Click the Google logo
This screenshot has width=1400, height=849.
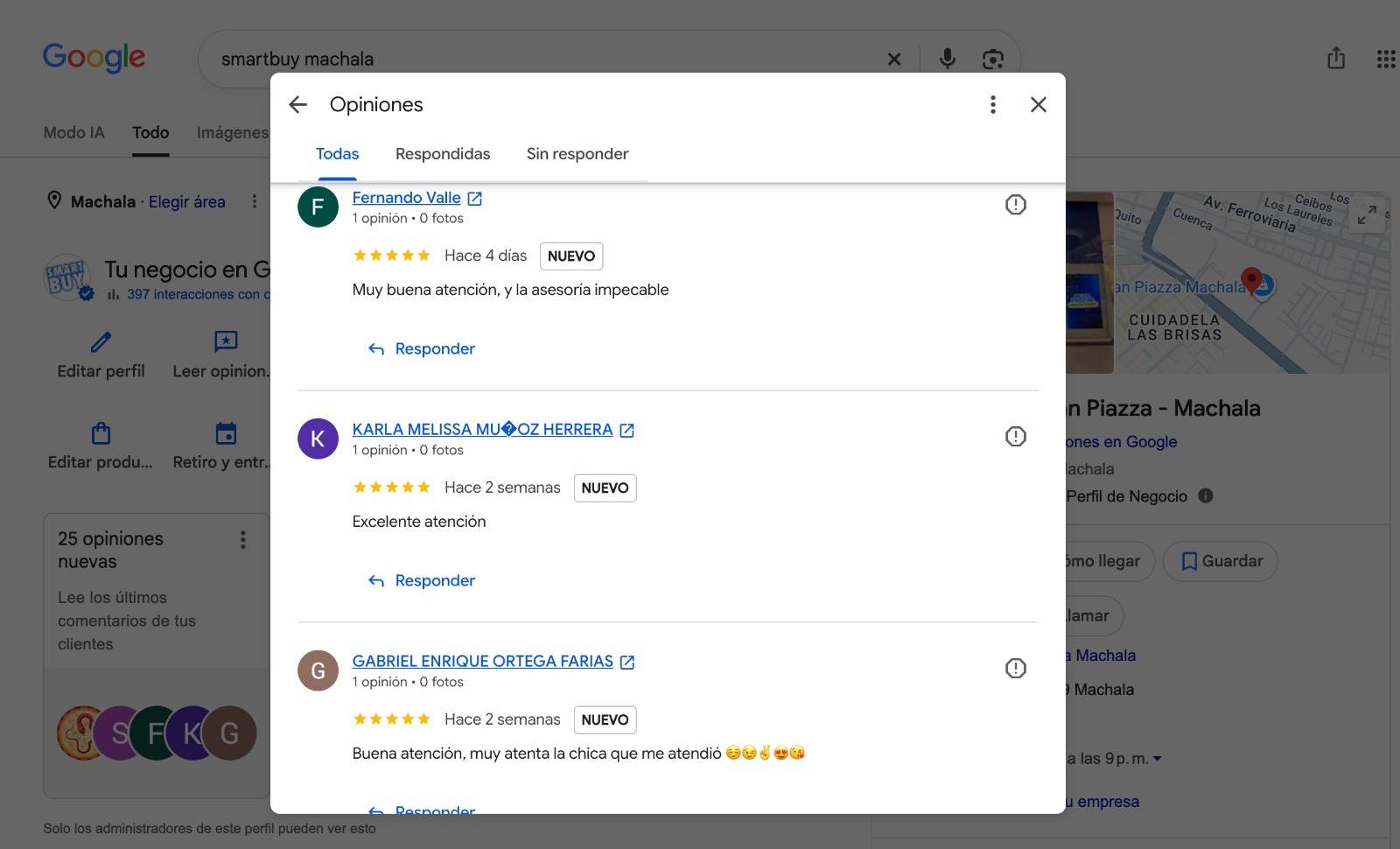coord(94,58)
